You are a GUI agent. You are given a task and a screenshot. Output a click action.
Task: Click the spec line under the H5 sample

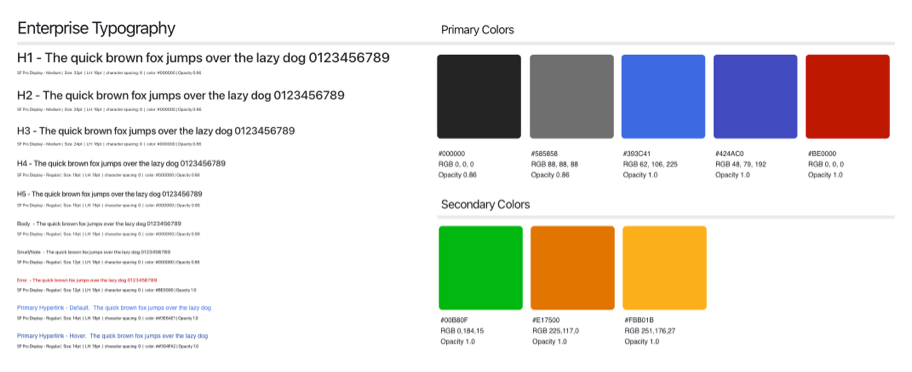pyautogui.click(x=109, y=205)
